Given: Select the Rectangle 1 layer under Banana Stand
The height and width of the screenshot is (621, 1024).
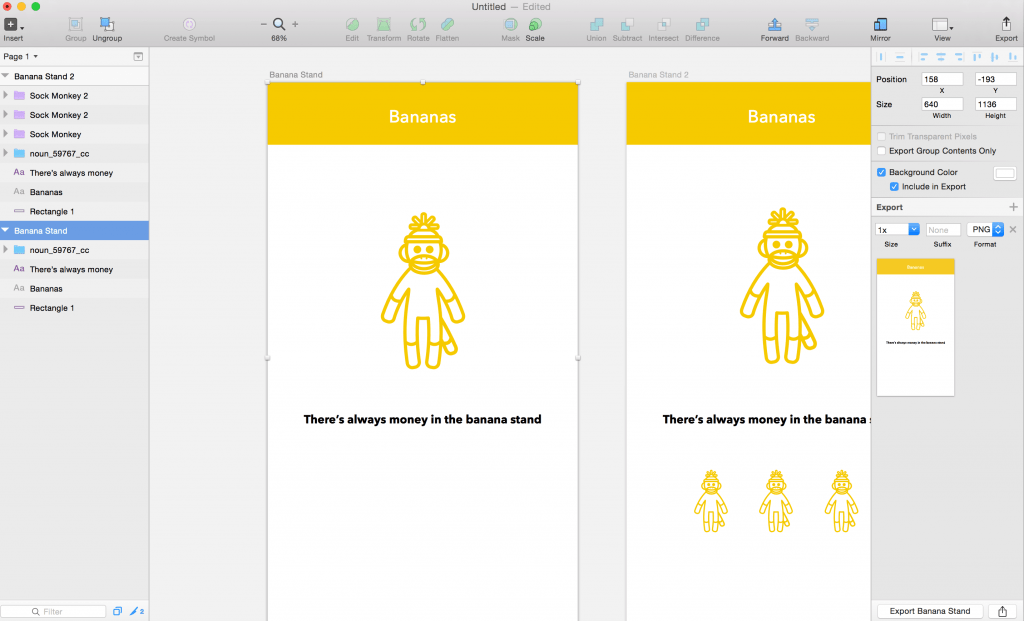Looking at the screenshot, I should [x=51, y=308].
